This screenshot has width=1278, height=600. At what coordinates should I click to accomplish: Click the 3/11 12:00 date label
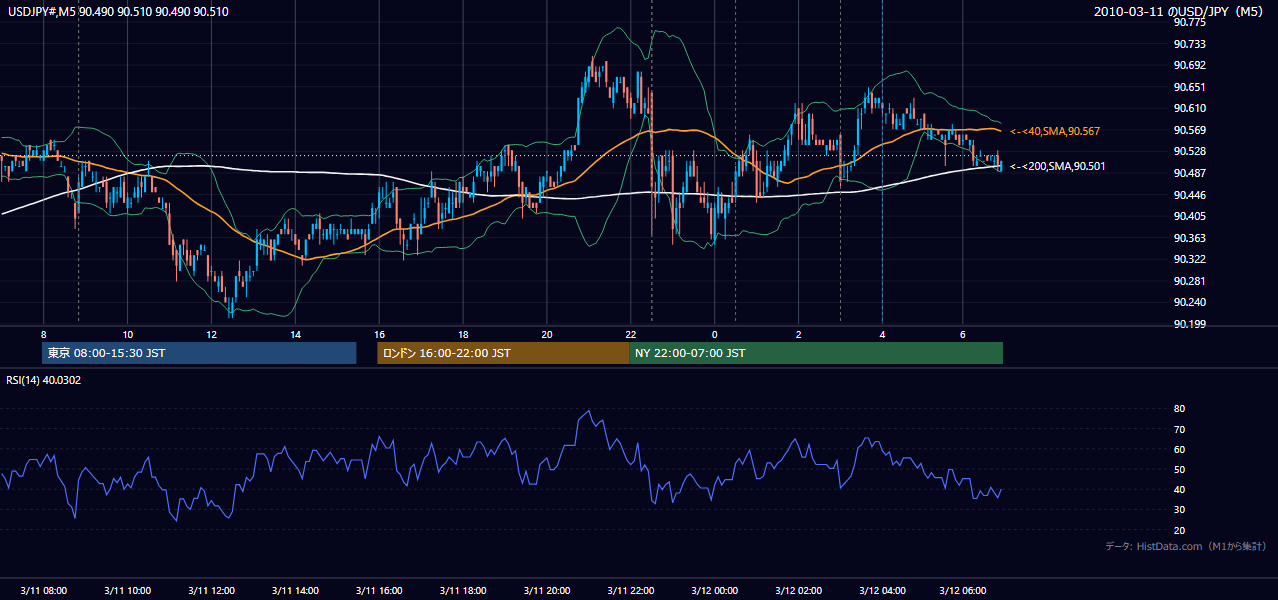[x=211, y=591]
